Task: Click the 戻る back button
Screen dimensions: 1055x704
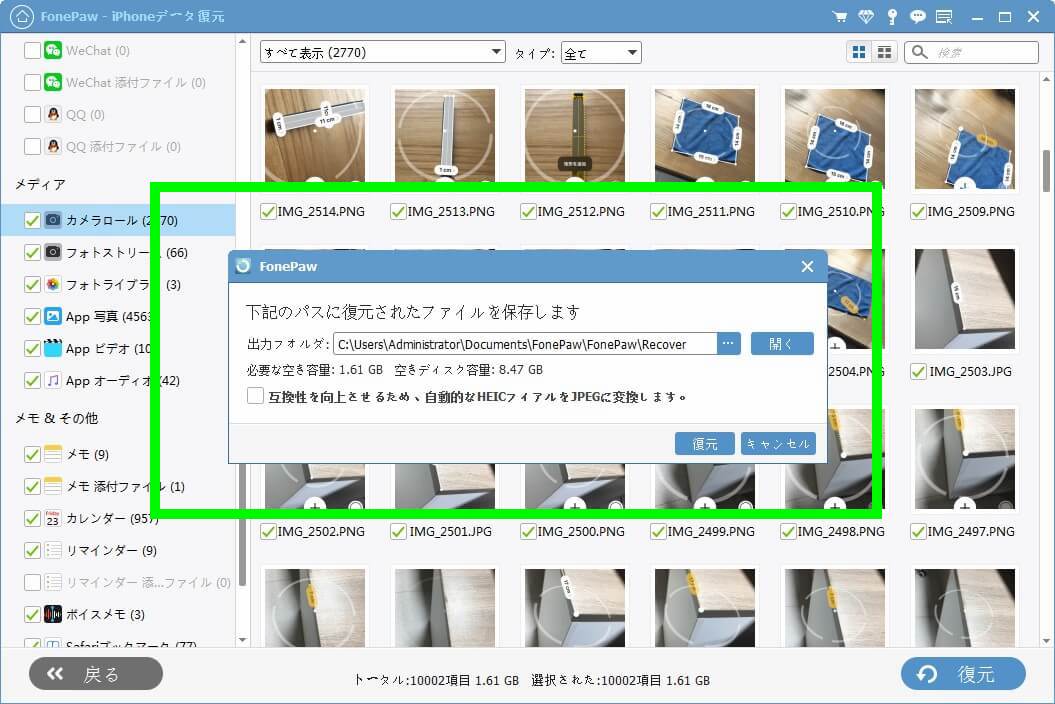Action: [96, 674]
